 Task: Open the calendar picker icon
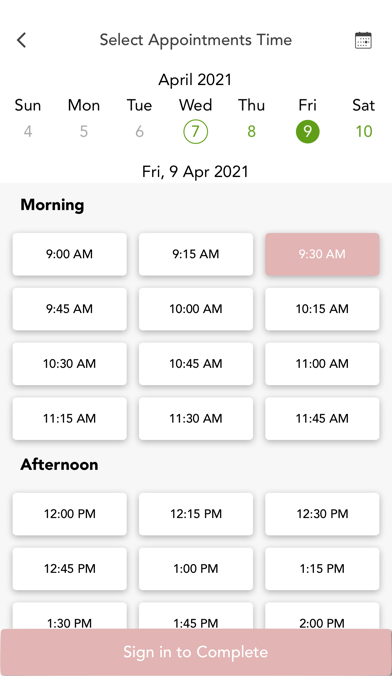[363, 40]
